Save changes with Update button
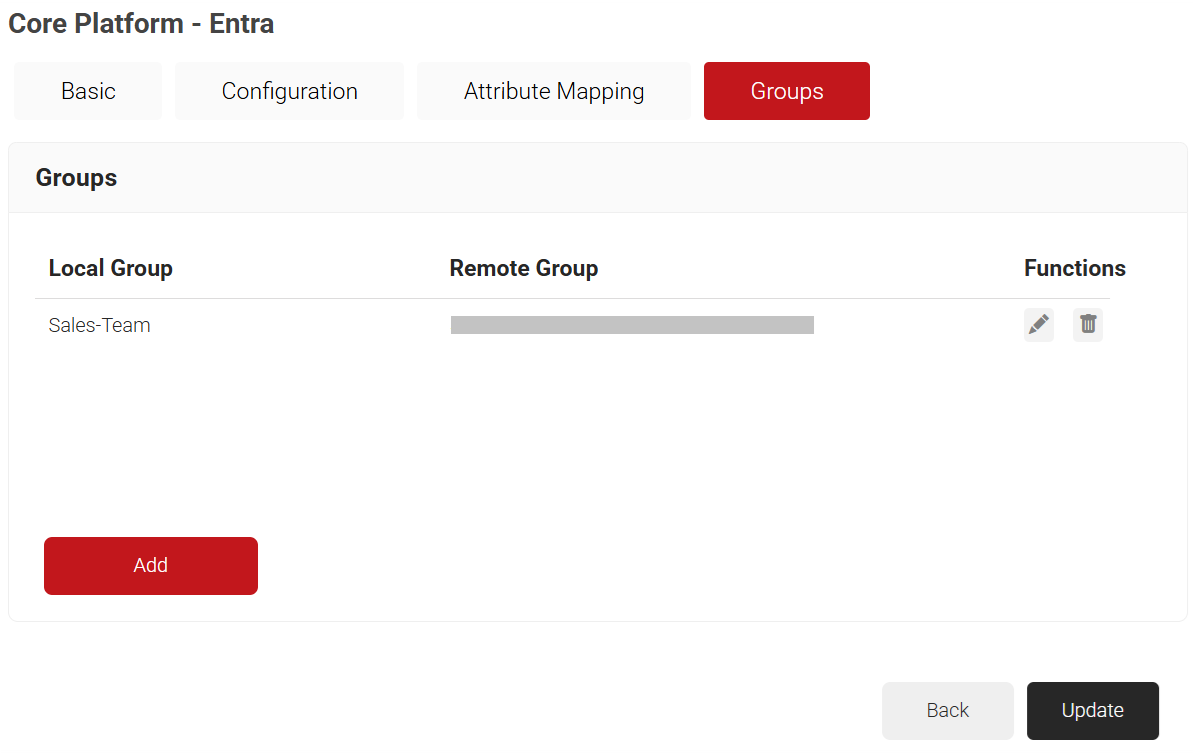 (1093, 710)
